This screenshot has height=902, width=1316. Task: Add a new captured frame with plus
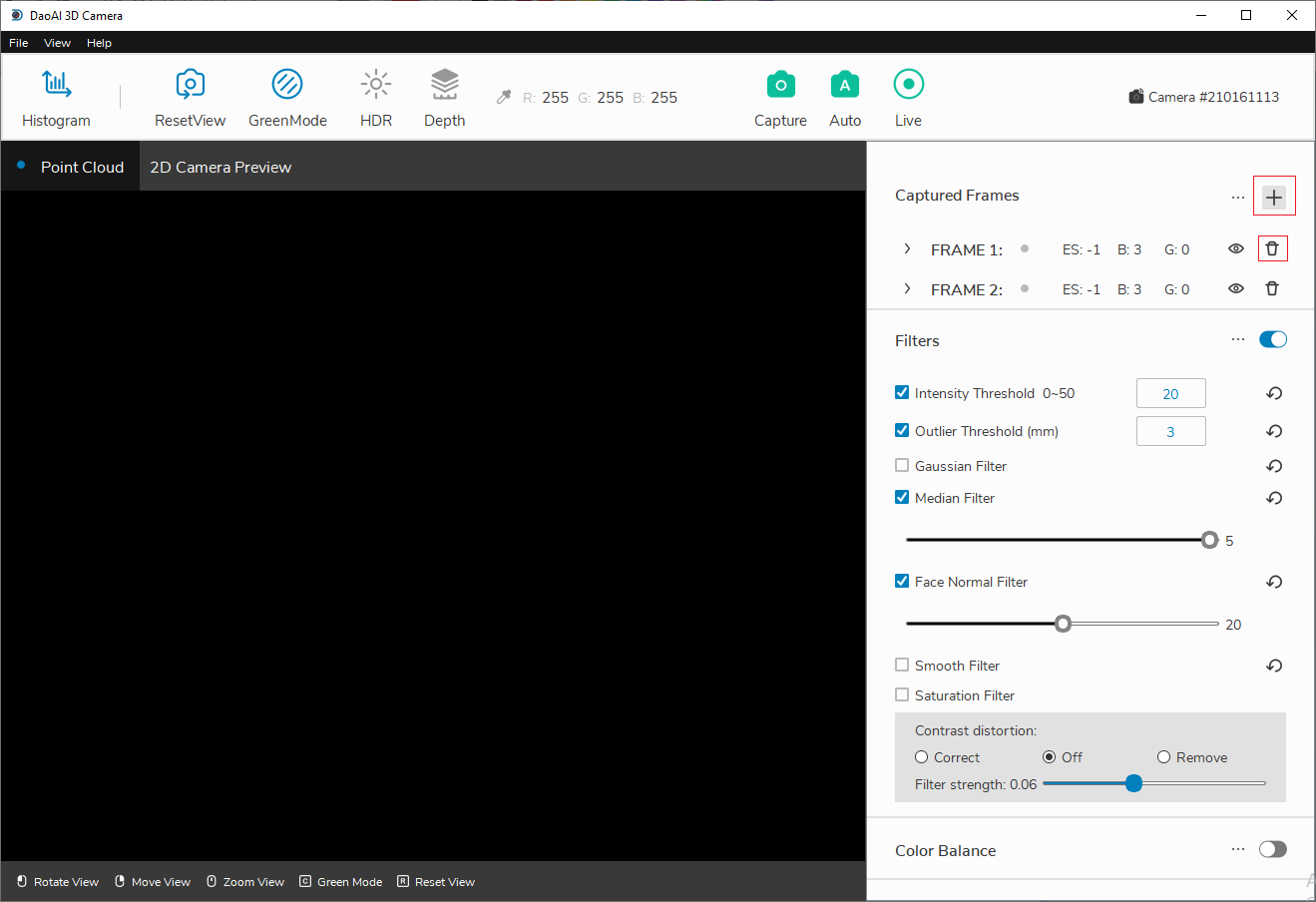1274,197
